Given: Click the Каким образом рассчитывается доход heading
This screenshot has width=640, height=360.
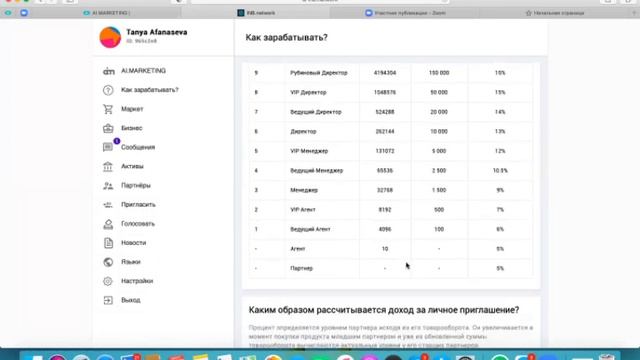Looking at the screenshot, I should 384,310.
